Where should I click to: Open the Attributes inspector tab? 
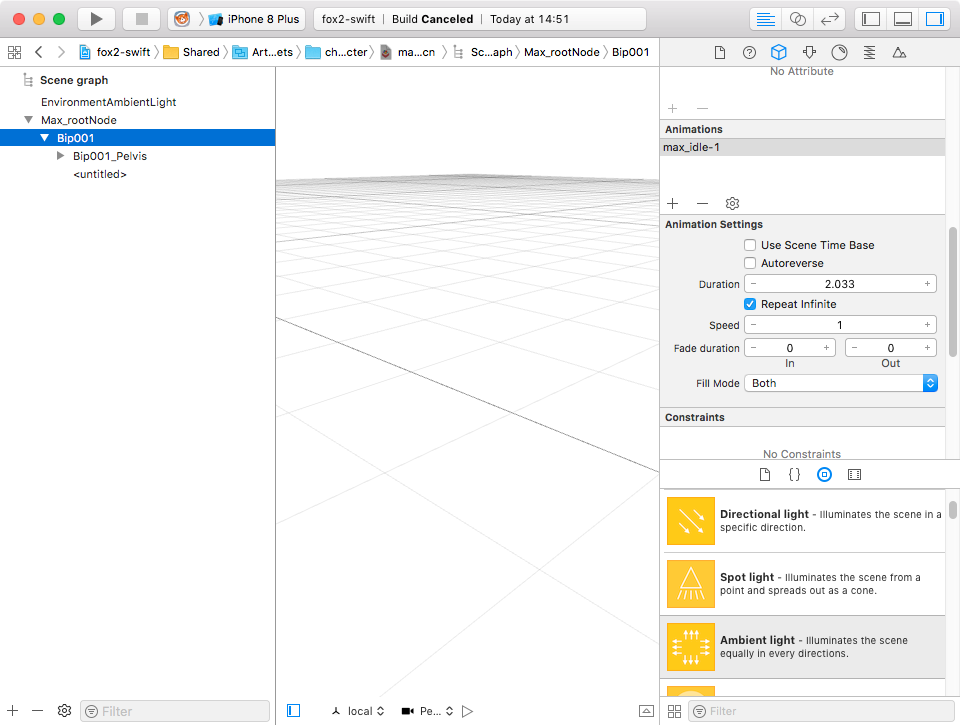coord(809,53)
